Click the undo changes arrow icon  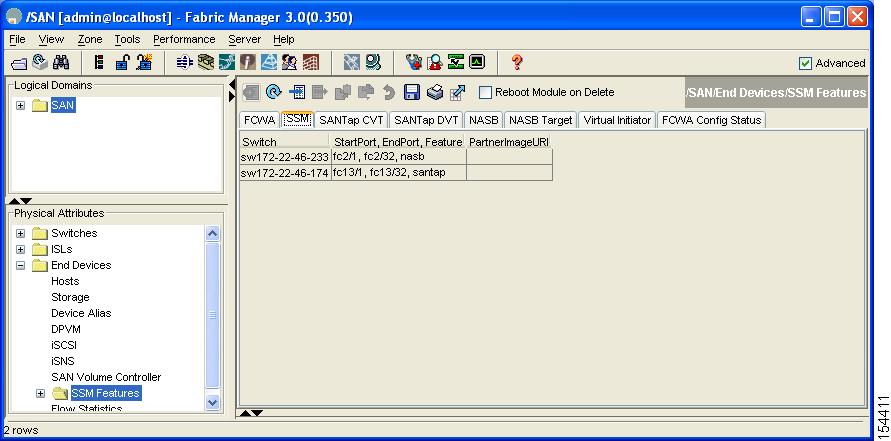tap(389, 92)
